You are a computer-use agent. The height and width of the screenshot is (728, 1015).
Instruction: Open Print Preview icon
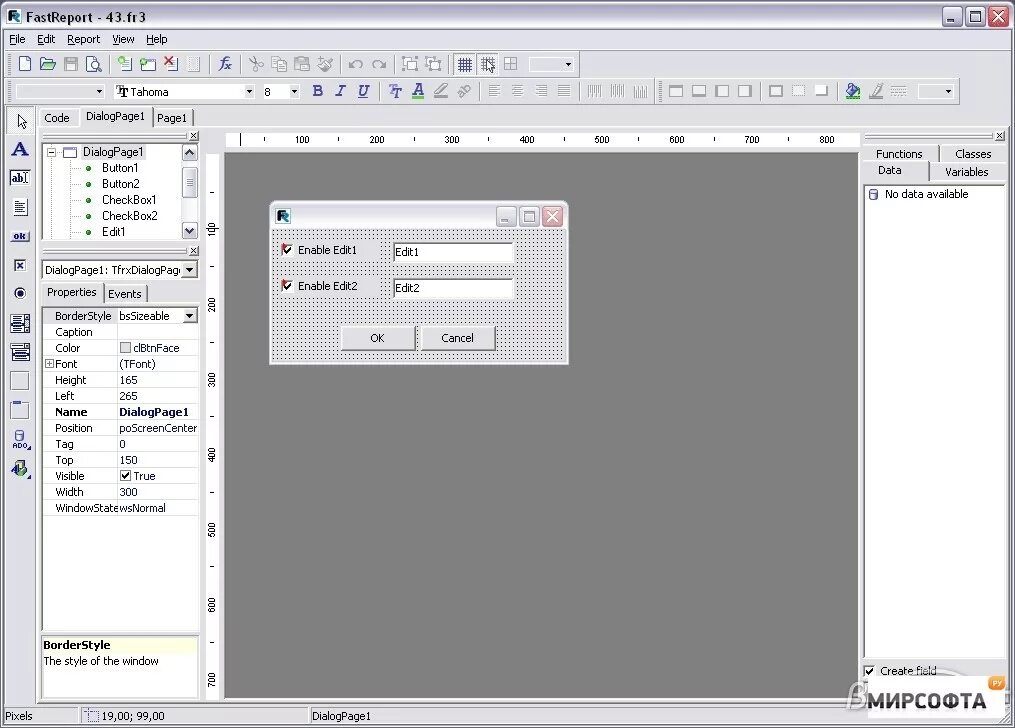[x=94, y=63]
